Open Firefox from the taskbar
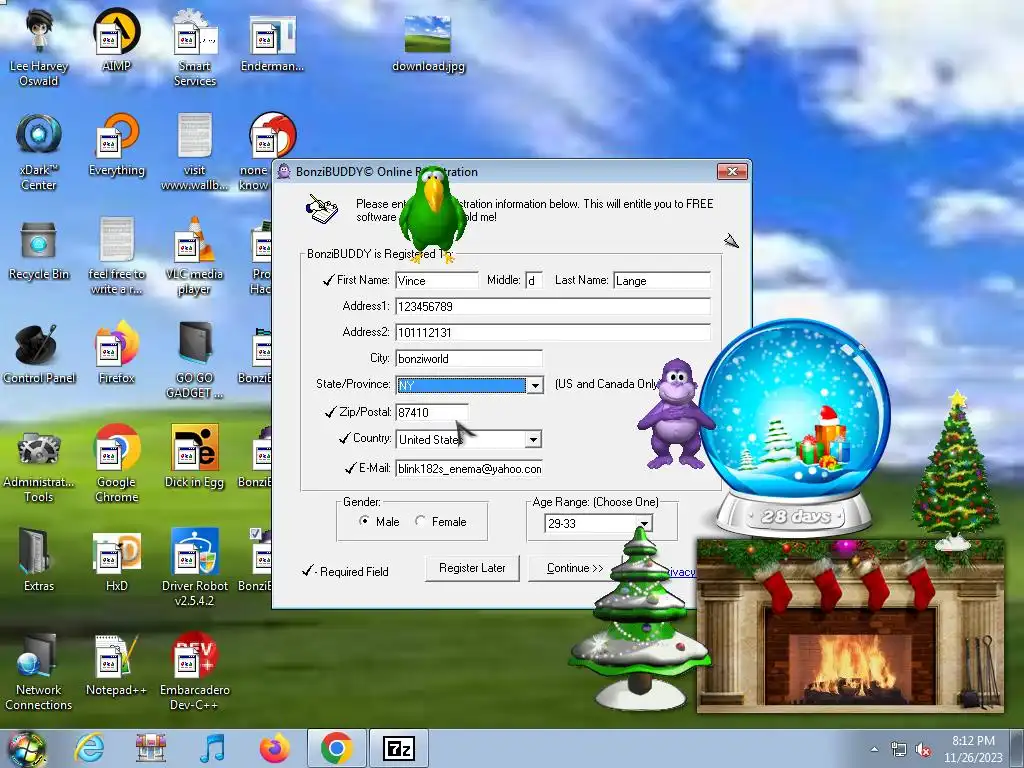This screenshot has height=768, width=1024. (275, 748)
